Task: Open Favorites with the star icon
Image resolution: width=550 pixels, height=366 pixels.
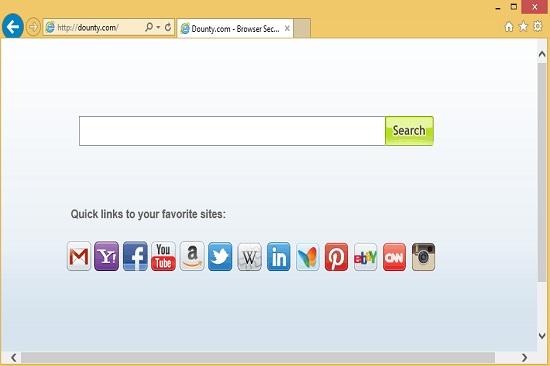Action: [x=523, y=26]
